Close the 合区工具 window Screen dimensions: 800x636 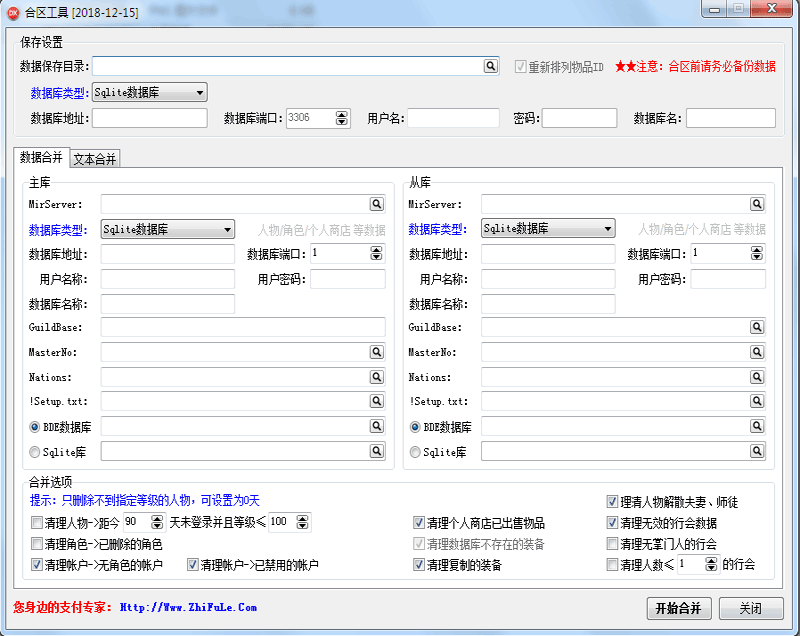coord(772,9)
